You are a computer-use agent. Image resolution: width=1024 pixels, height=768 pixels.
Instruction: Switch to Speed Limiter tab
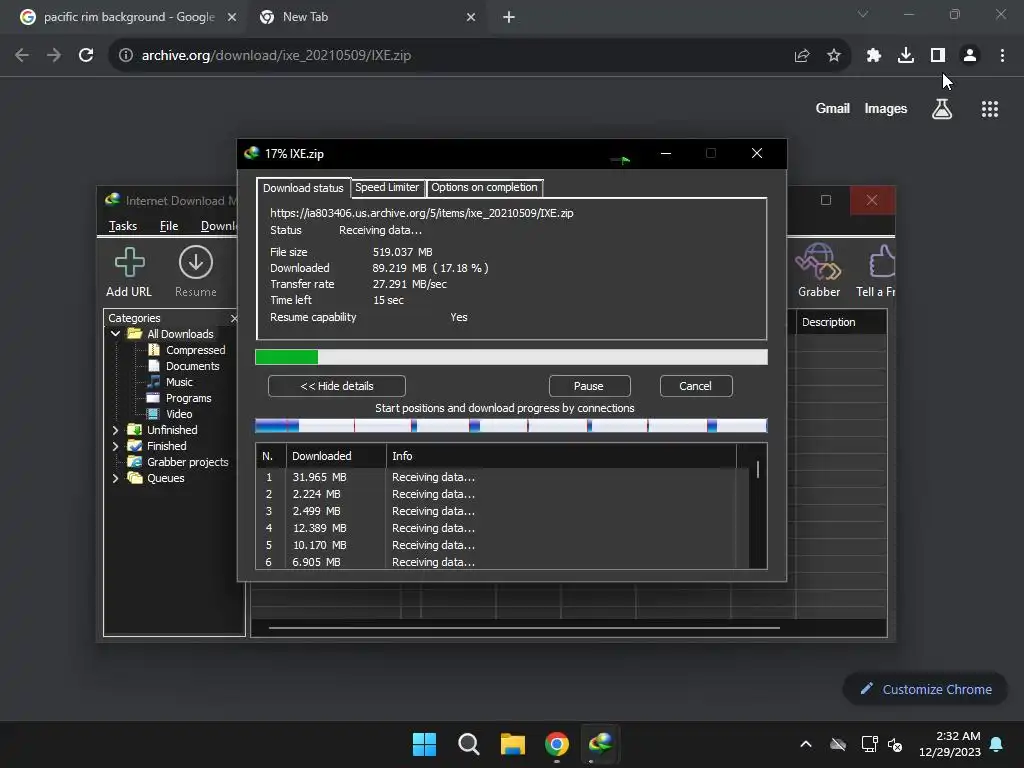(x=387, y=187)
